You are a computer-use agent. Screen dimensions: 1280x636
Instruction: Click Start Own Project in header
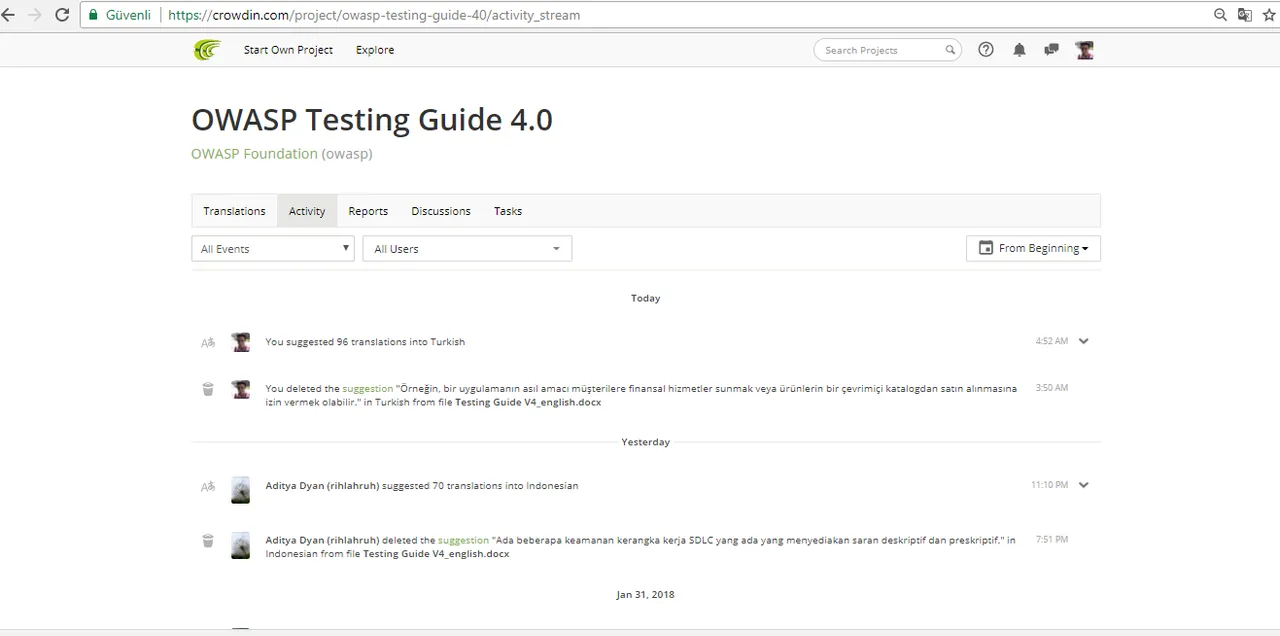(288, 50)
